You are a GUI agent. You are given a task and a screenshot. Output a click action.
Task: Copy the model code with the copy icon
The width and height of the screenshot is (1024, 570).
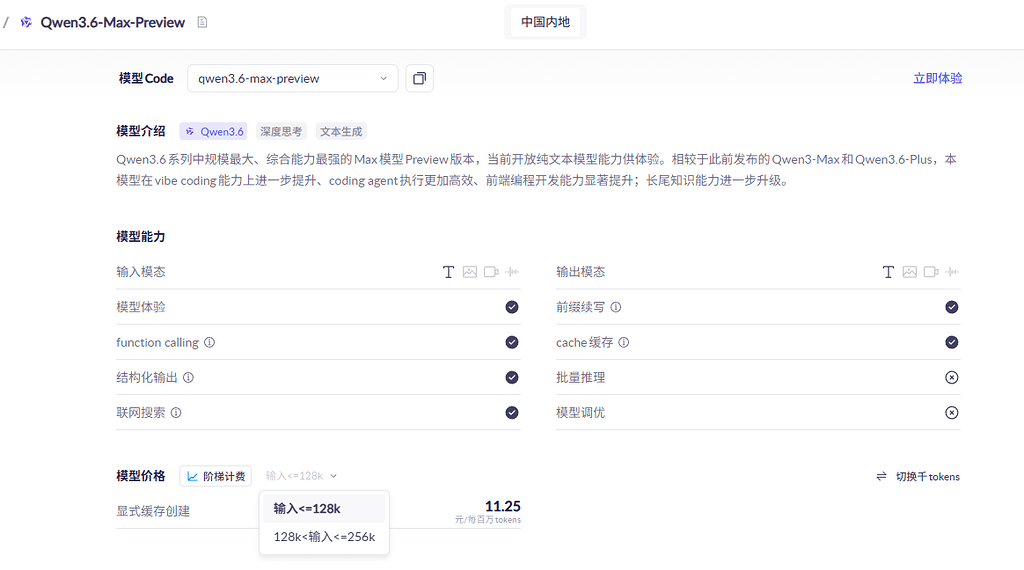[419, 78]
